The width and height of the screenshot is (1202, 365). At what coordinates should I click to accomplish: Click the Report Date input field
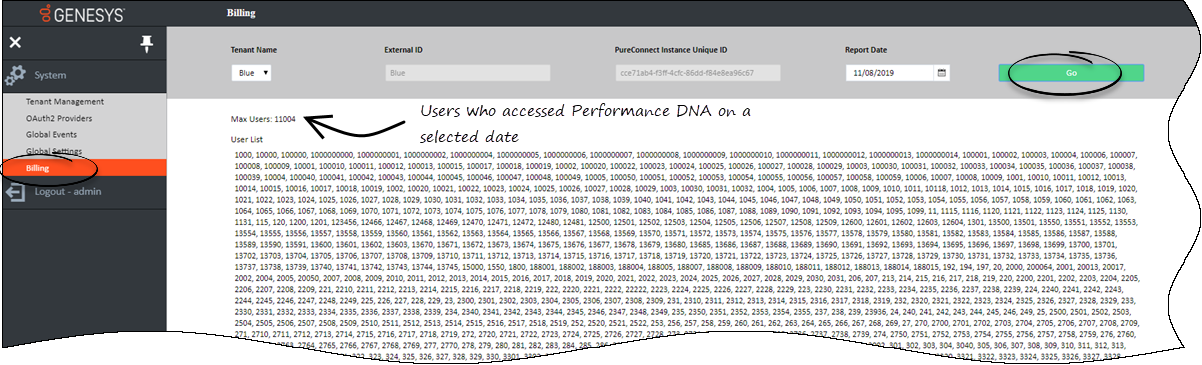click(x=890, y=73)
